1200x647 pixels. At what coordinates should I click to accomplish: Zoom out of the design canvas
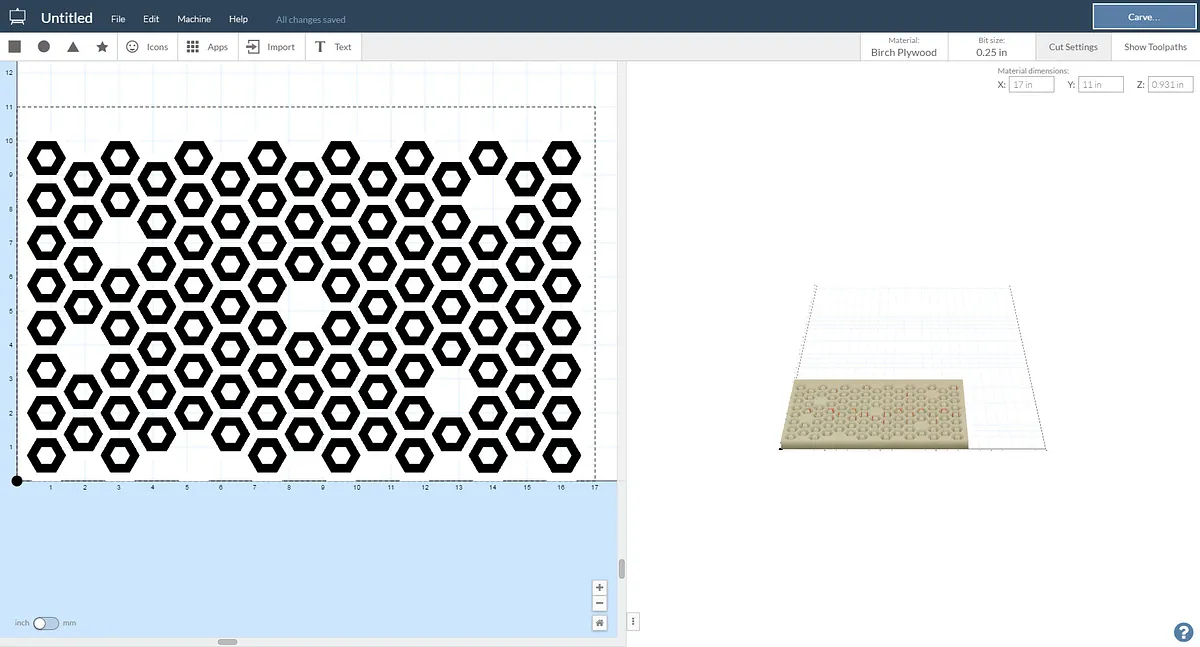pyautogui.click(x=600, y=603)
